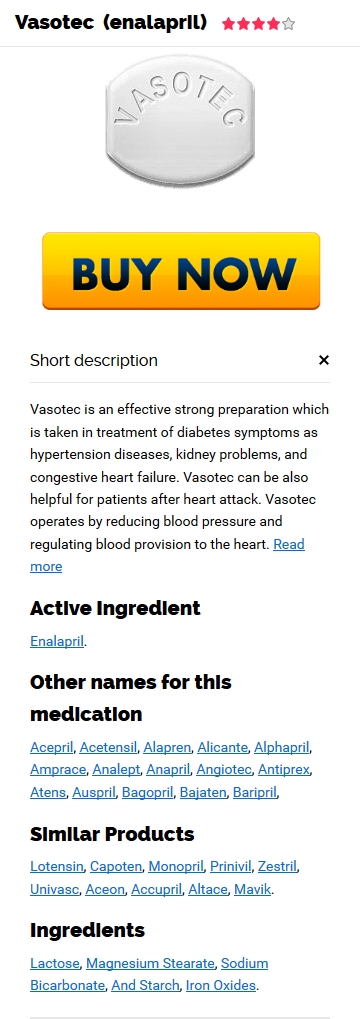Open the Enalapril active ingredient link
The width and height of the screenshot is (360, 1019).
point(57,641)
